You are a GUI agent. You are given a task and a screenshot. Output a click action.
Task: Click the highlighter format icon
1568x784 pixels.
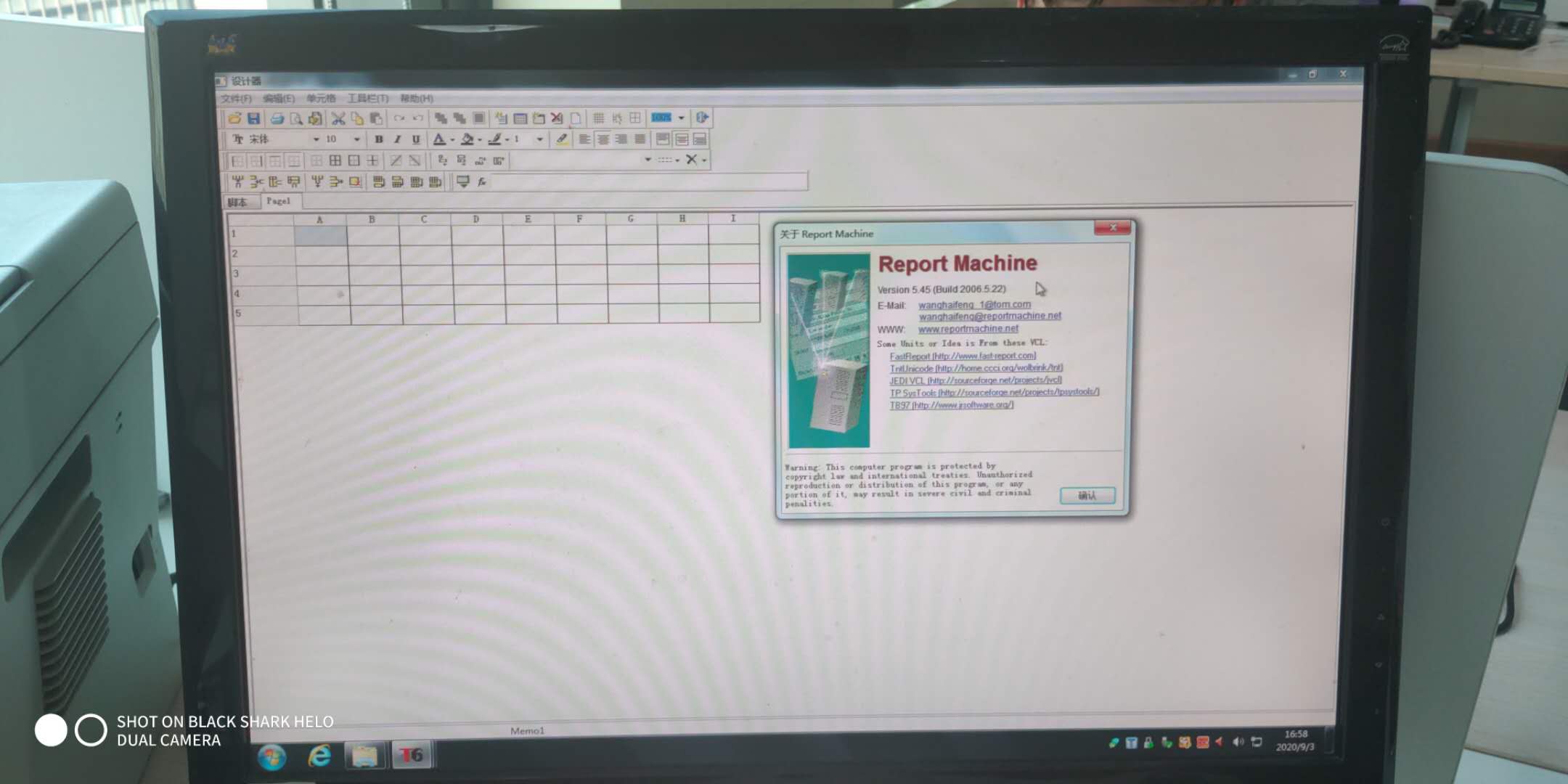coord(562,139)
